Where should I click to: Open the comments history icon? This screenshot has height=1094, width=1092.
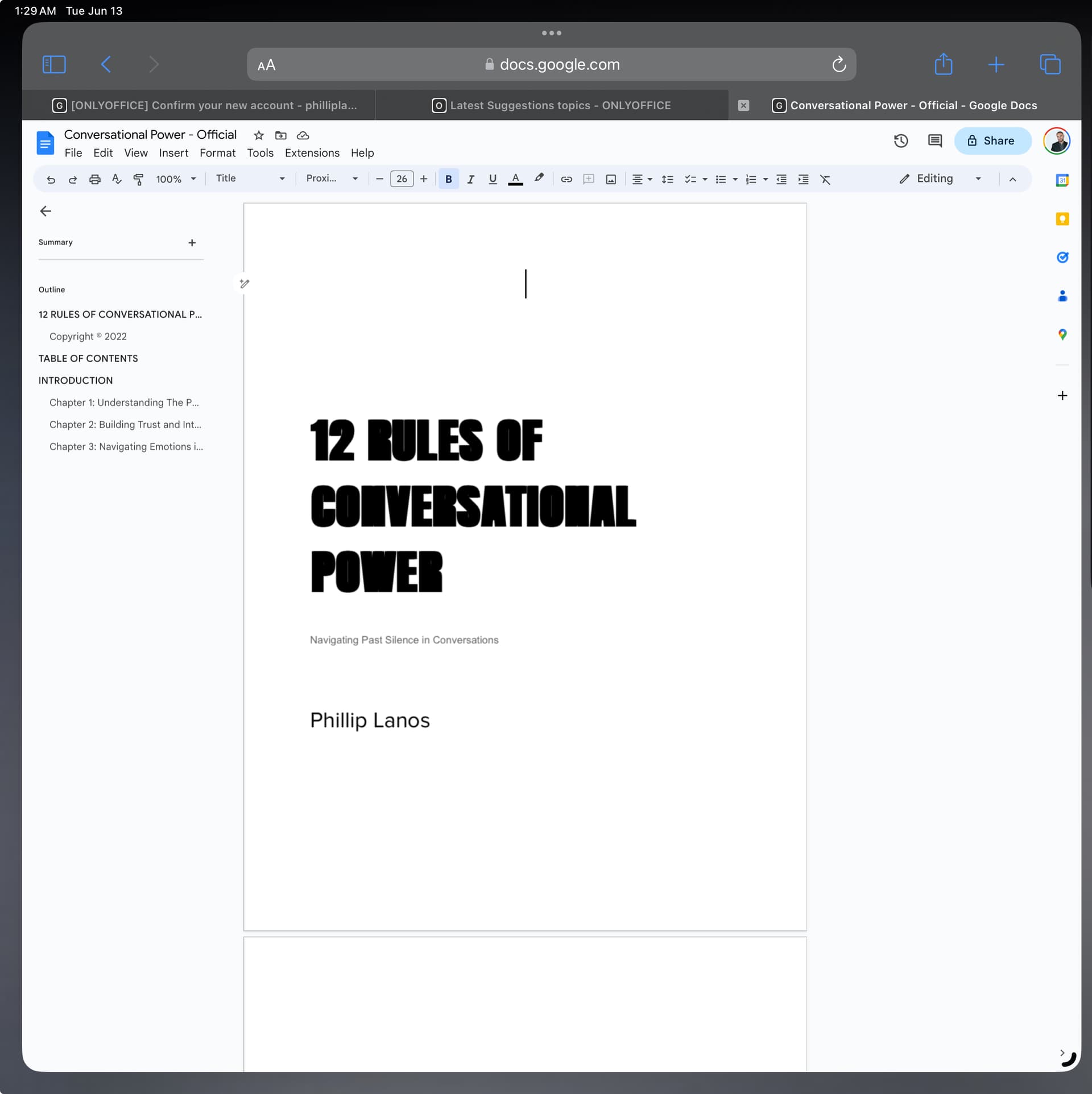[935, 141]
